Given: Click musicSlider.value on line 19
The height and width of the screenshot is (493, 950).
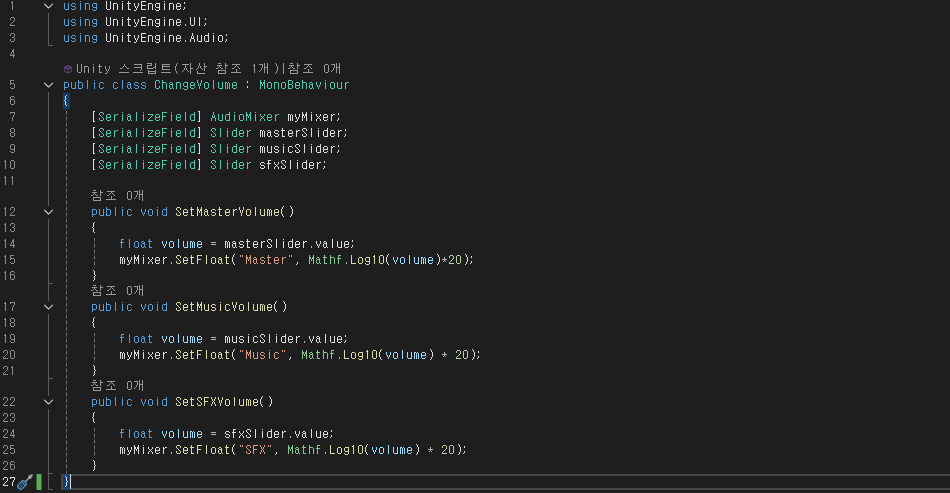Looking at the screenshot, I should pos(284,339).
